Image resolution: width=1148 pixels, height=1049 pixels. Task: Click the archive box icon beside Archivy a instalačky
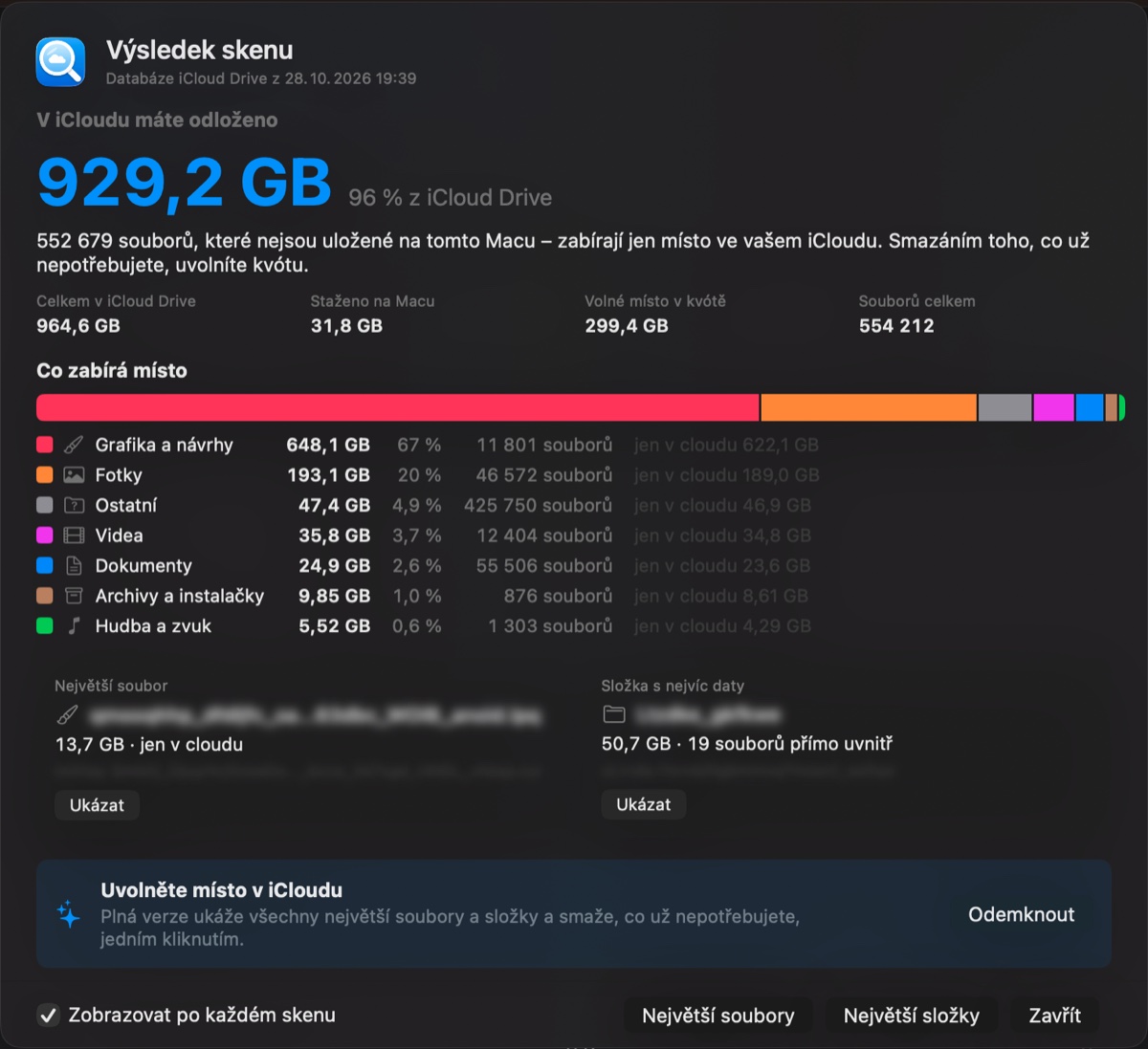coord(74,596)
